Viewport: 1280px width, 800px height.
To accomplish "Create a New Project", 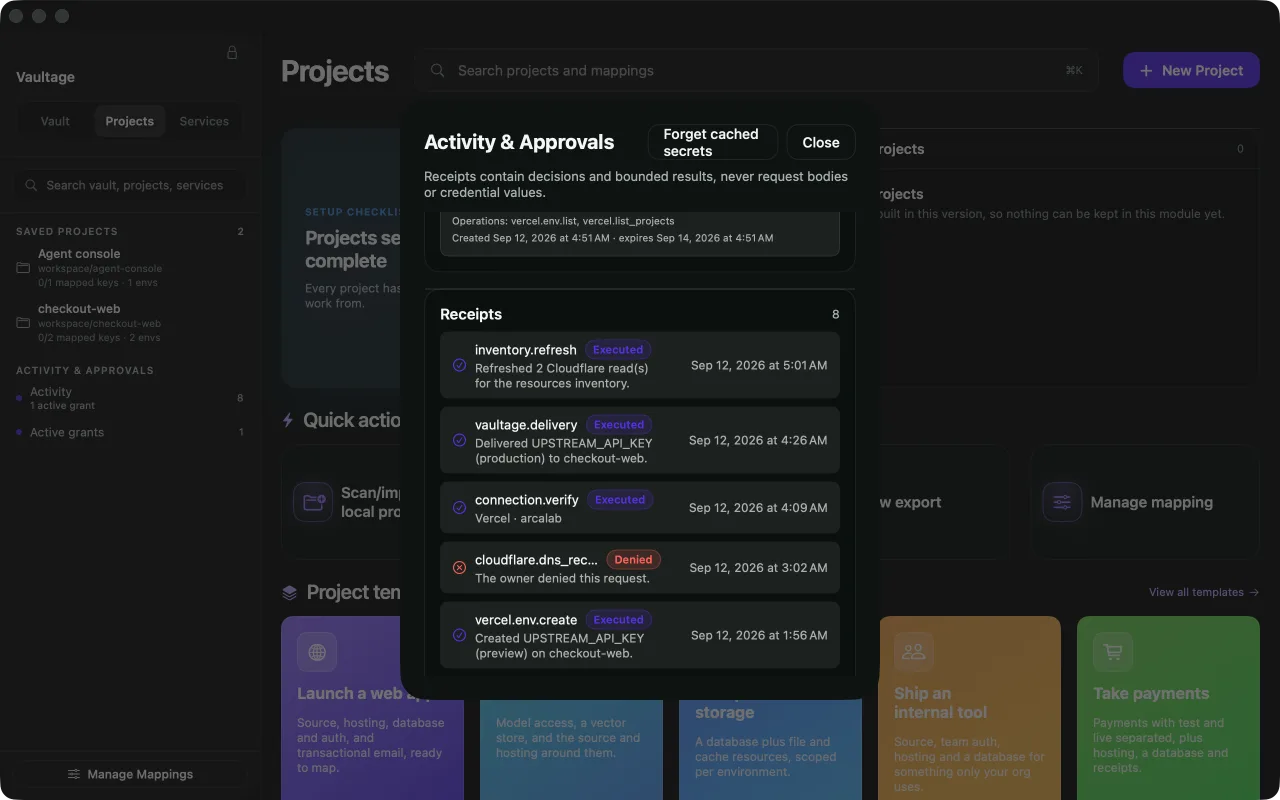I will [1191, 70].
